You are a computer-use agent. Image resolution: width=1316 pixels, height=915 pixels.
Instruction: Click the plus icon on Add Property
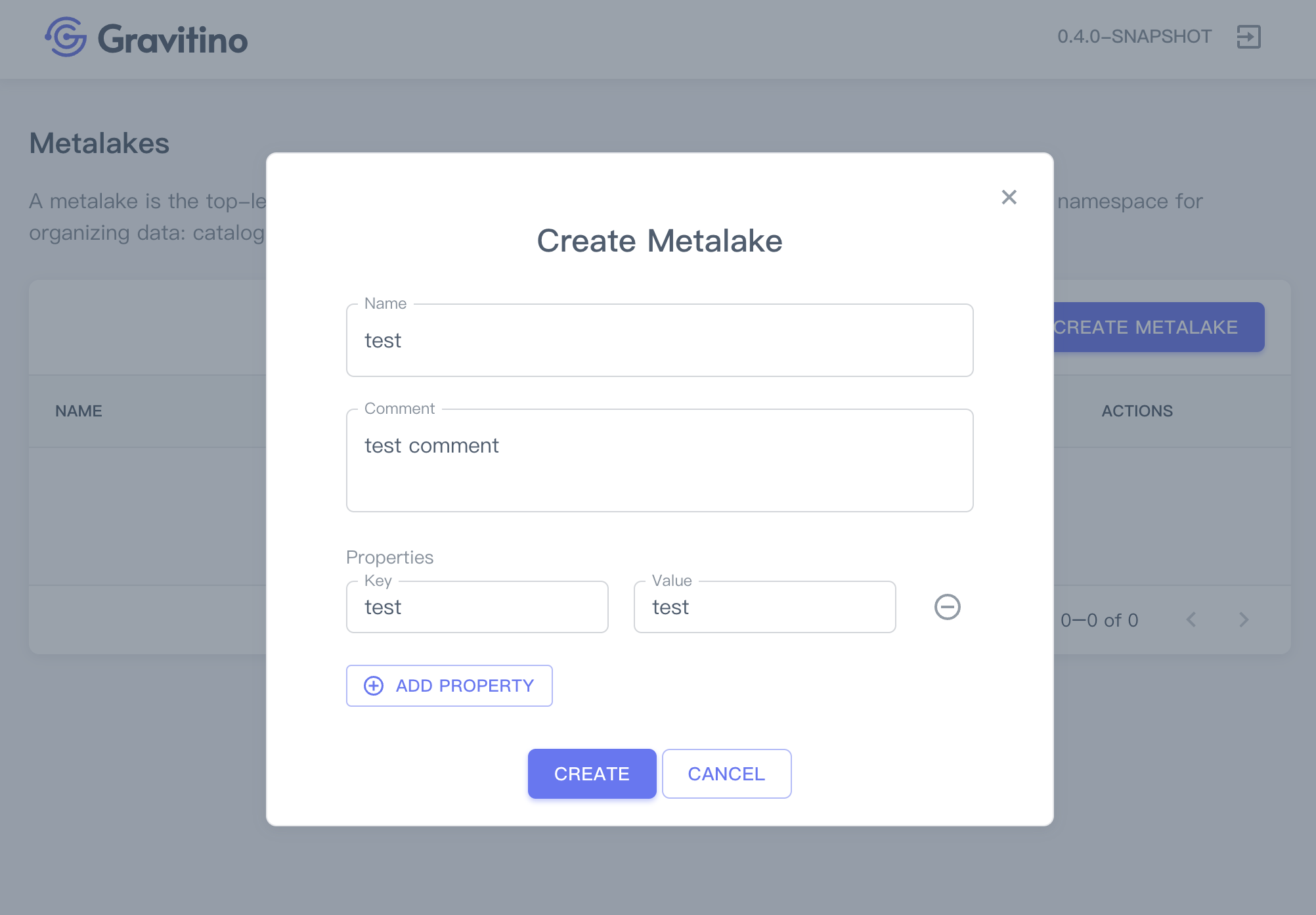tap(374, 686)
